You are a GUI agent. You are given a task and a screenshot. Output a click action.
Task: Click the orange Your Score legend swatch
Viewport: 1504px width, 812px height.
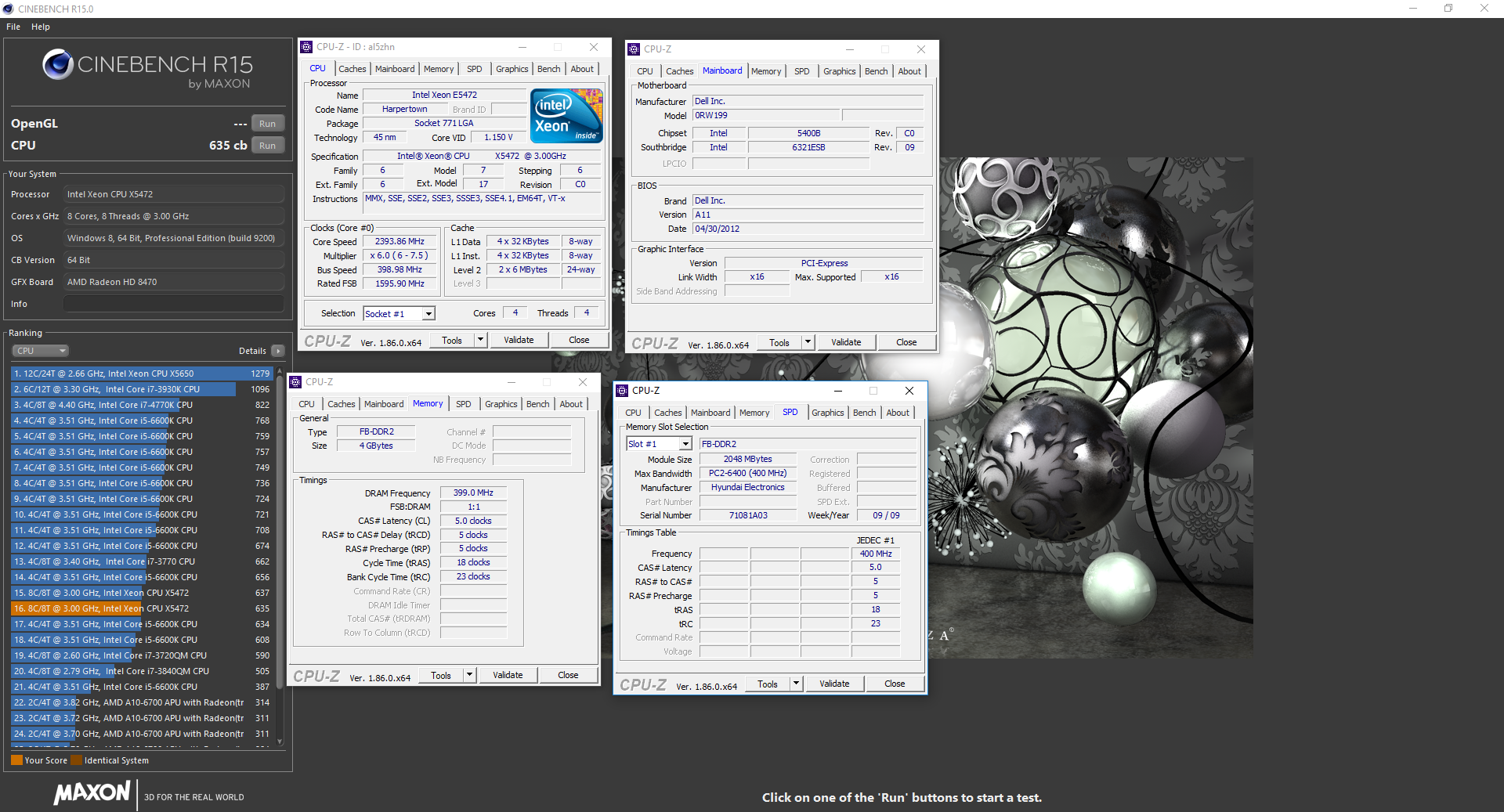point(16,760)
